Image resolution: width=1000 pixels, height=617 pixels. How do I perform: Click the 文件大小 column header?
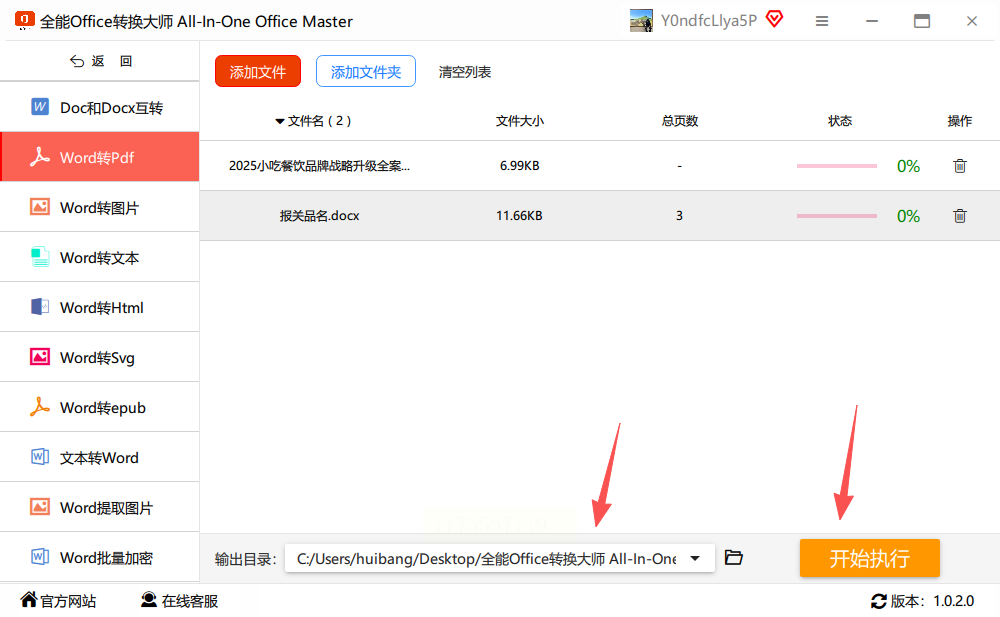pyautogui.click(x=520, y=121)
